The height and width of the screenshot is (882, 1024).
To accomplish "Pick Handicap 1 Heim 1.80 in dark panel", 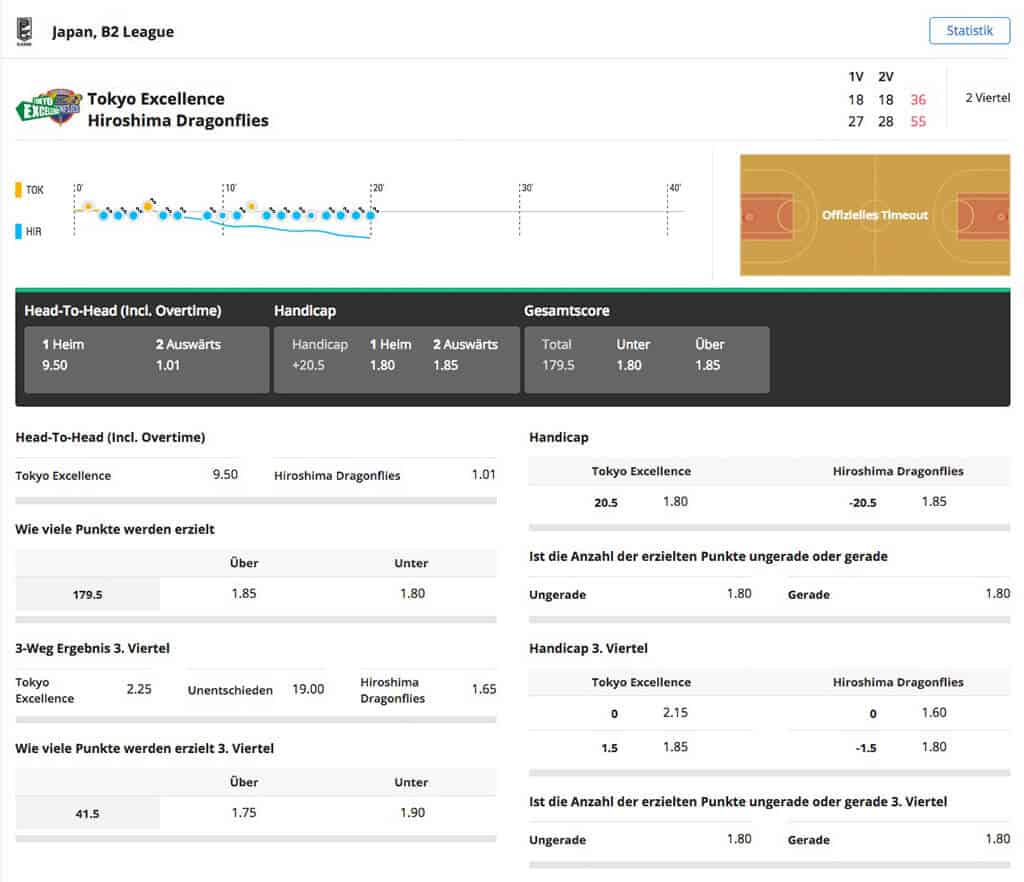I will 391,354.
